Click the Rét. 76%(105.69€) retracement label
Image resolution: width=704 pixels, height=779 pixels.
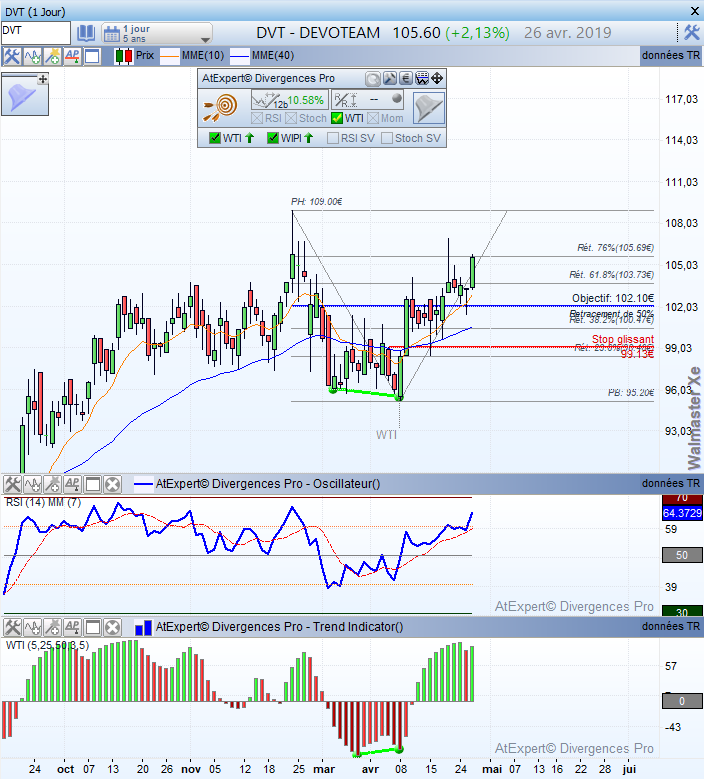click(616, 247)
